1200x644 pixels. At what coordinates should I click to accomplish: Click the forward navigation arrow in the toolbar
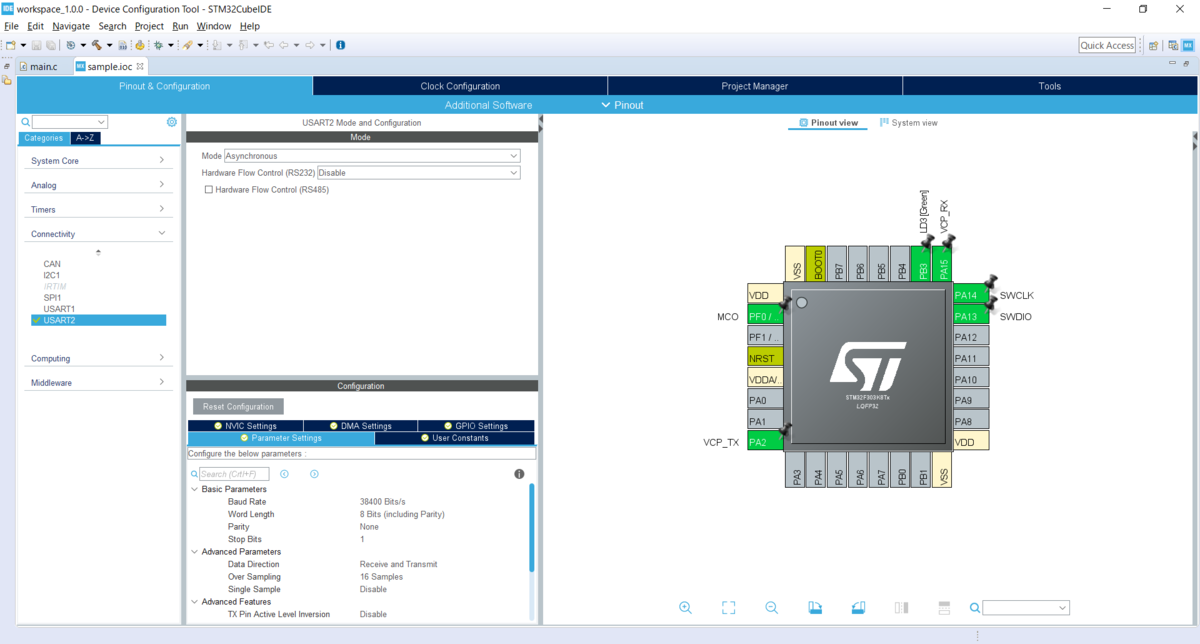pyautogui.click(x=310, y=45)
